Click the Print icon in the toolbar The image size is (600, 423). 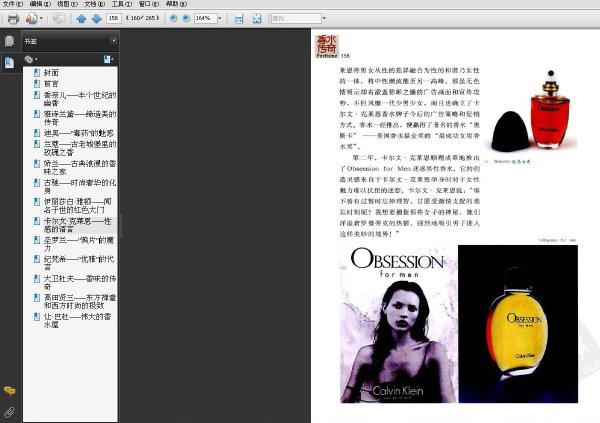(13, 18)
